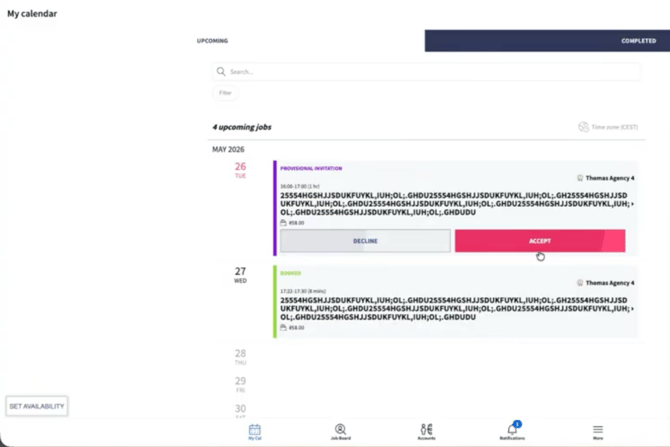Click the 4 upcoming jobs heading

pyautogui.click(x=242, y=127)
